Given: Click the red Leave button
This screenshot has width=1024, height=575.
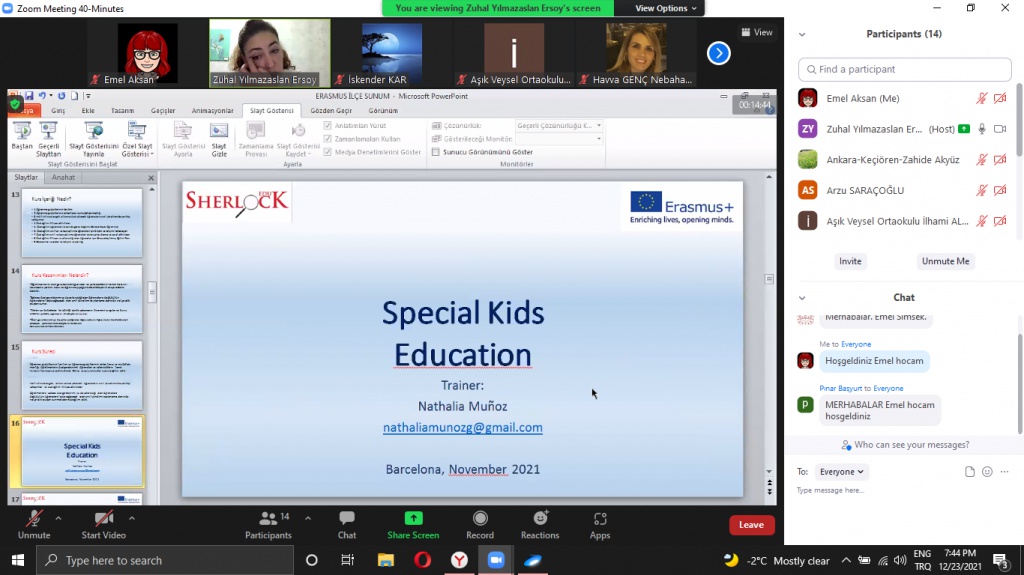Looking at the screenshot, I should pyautogui.click(x=751, y=525).
